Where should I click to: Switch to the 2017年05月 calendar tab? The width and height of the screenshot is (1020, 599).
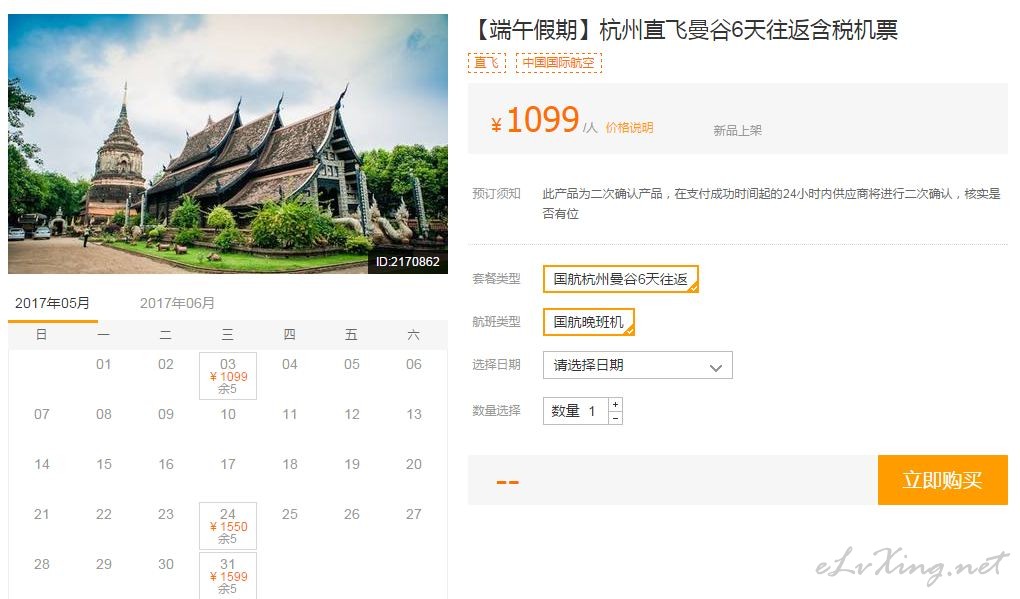click(52, 303)
